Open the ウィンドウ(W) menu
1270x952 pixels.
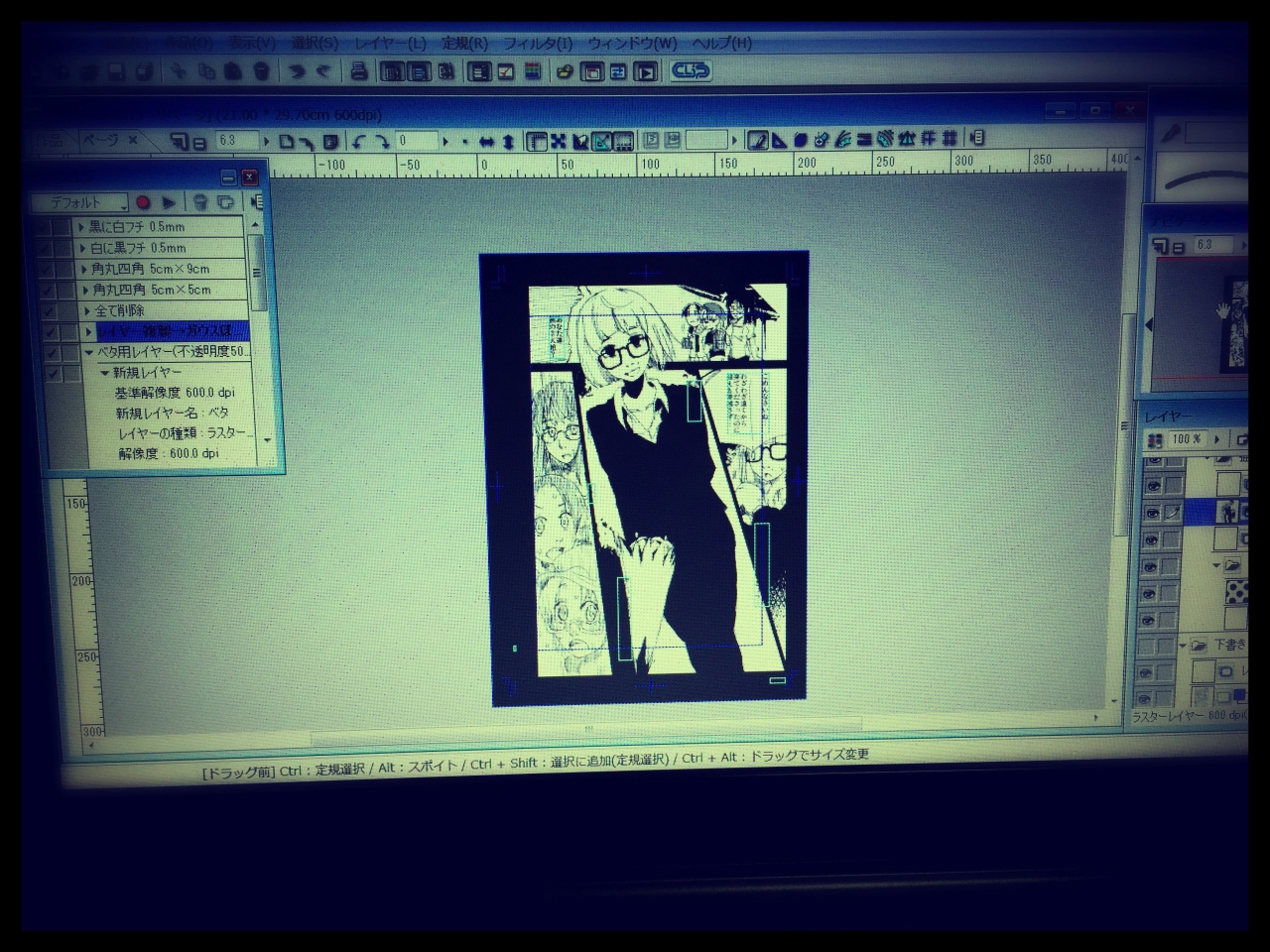(632, 44)
